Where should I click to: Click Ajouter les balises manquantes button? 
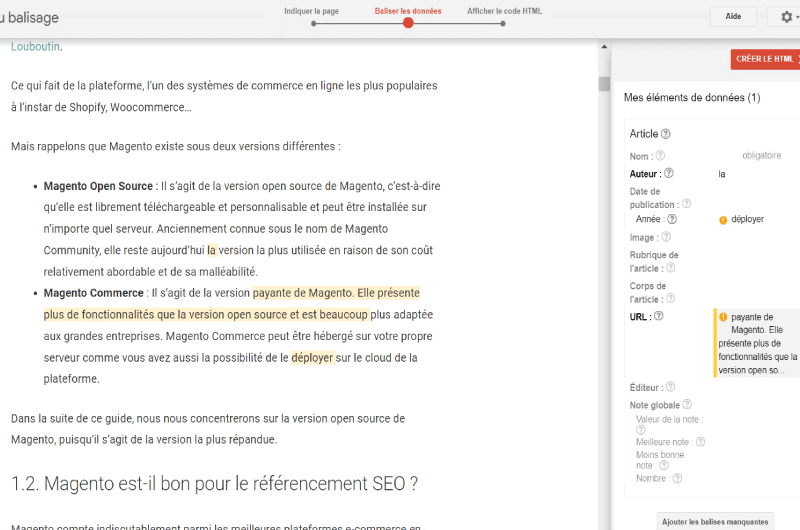coord(715,522)
